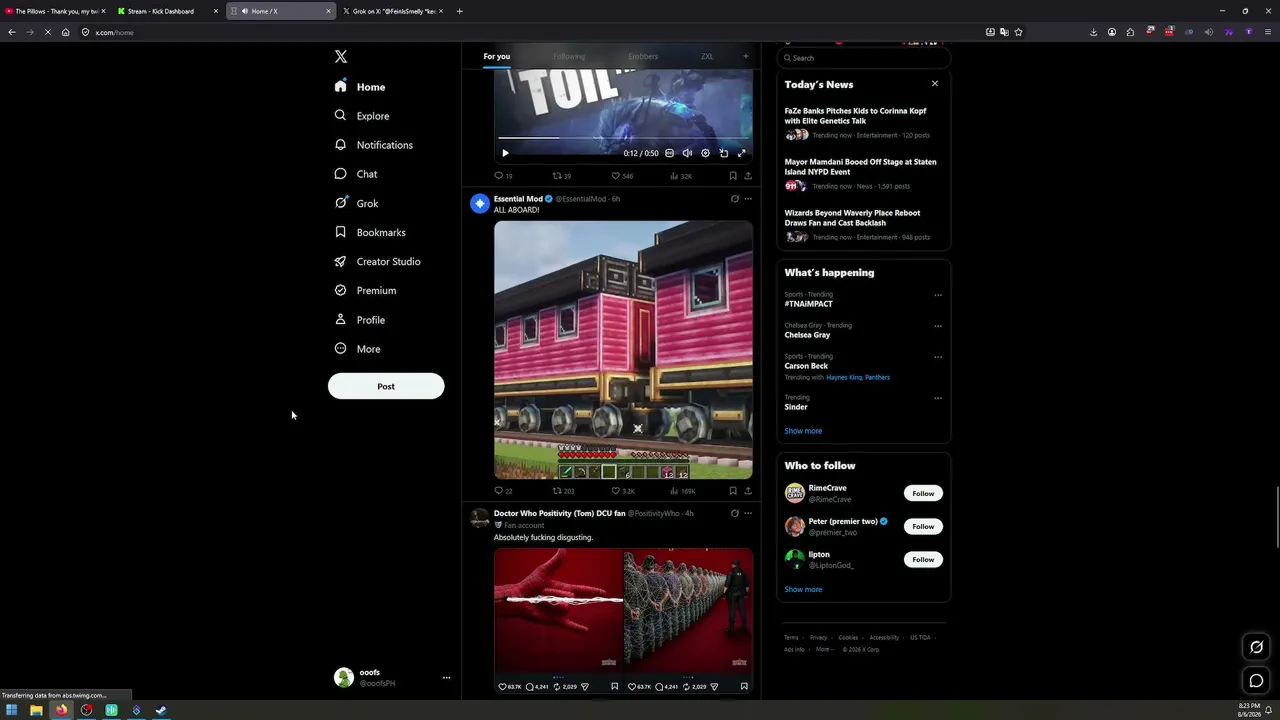
Task: Bookmark this page with the star icon
Action: tap(1018, 32)
